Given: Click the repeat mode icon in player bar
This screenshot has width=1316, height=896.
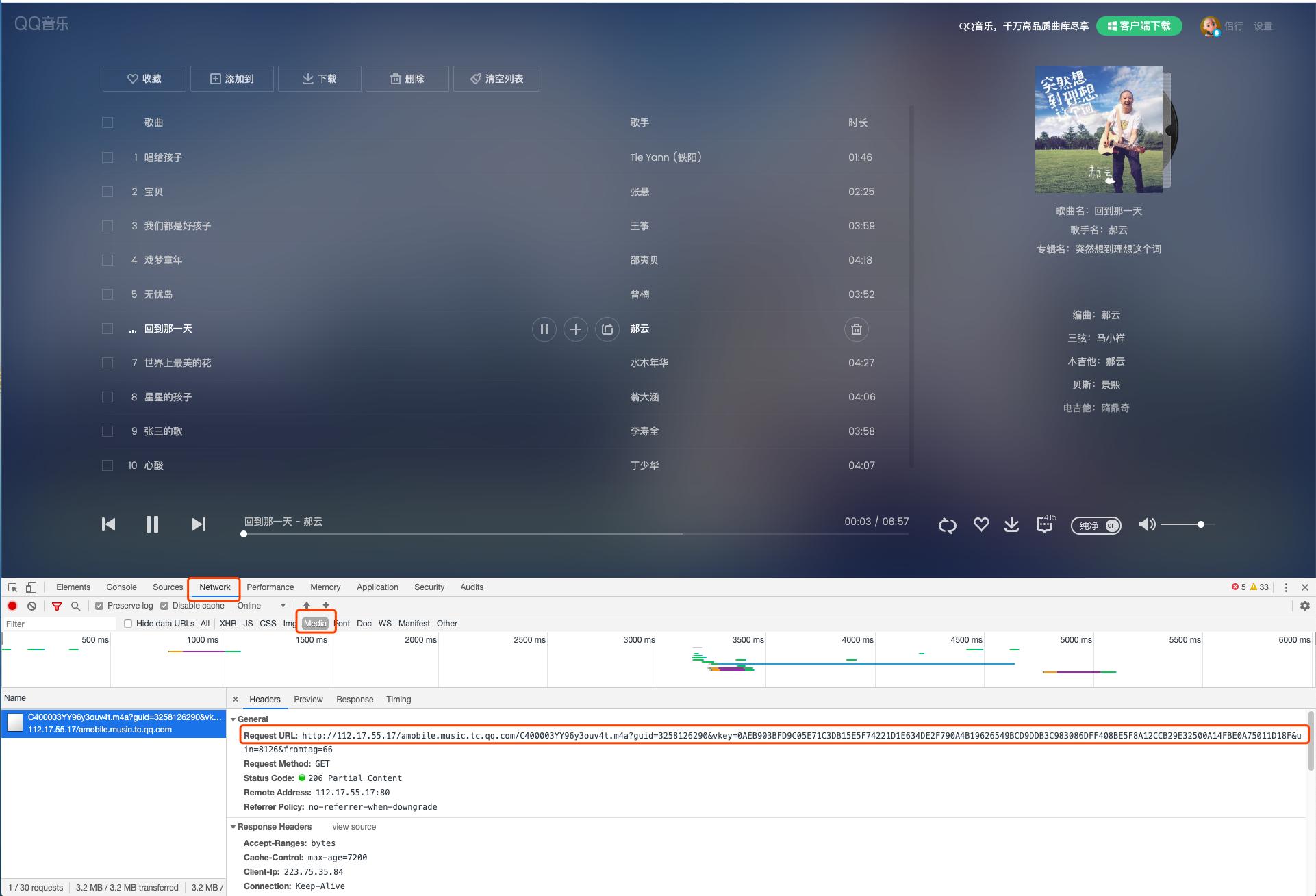Looking at the screenshot, I should tap(947, 526).
